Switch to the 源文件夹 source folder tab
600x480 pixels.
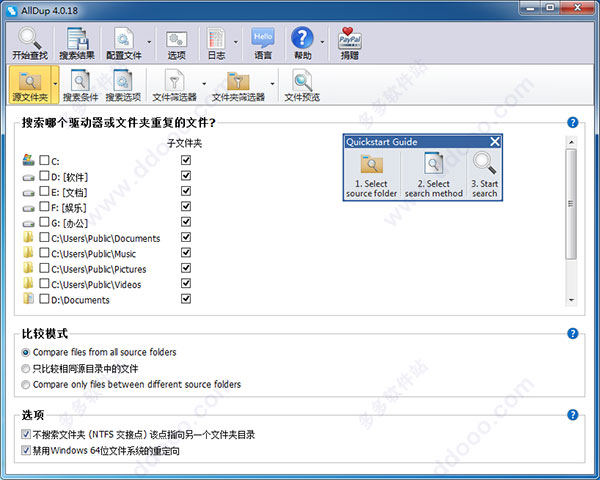pos(30,85)
